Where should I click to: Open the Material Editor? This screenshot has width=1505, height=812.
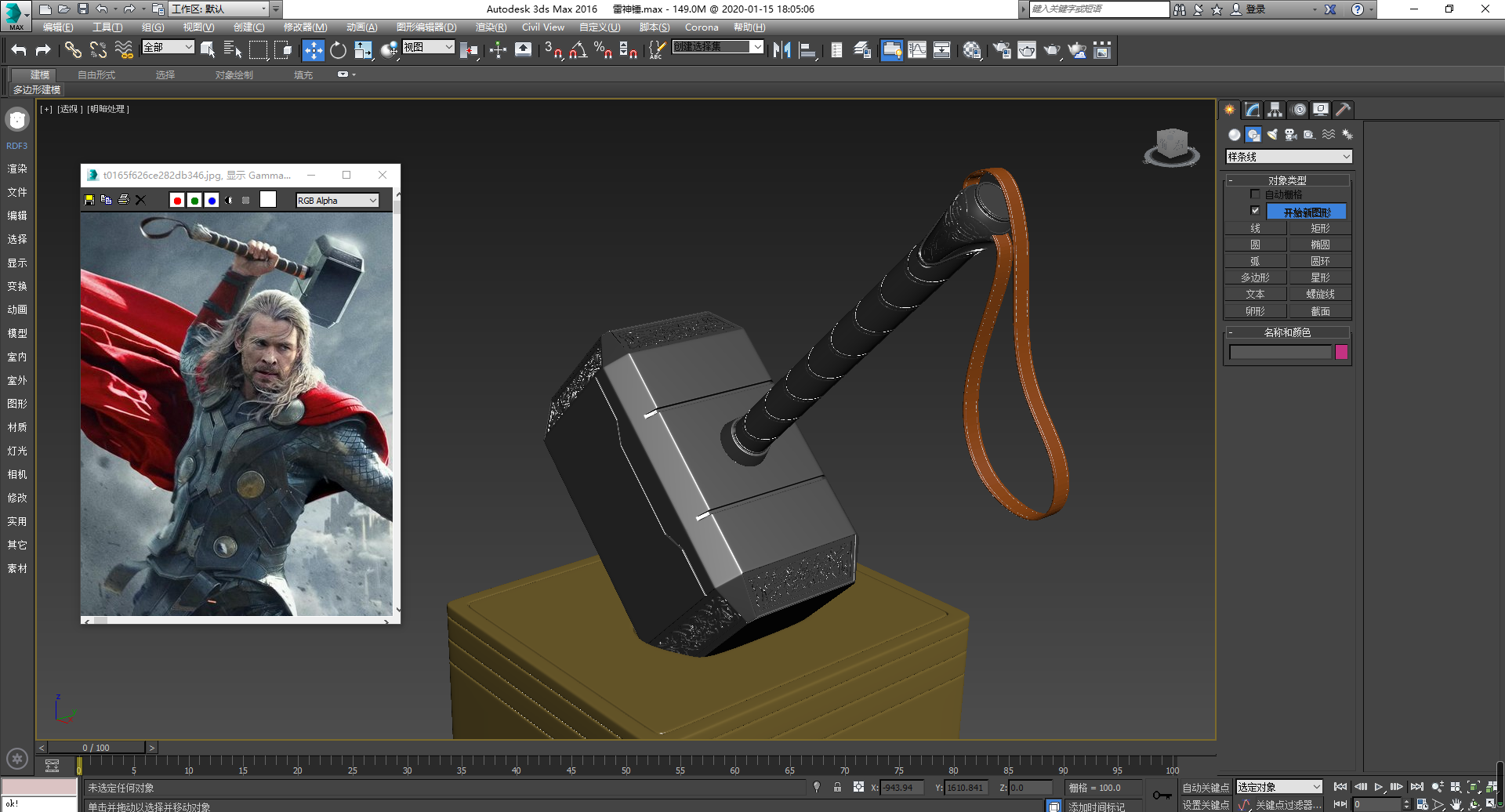[973, 50]
